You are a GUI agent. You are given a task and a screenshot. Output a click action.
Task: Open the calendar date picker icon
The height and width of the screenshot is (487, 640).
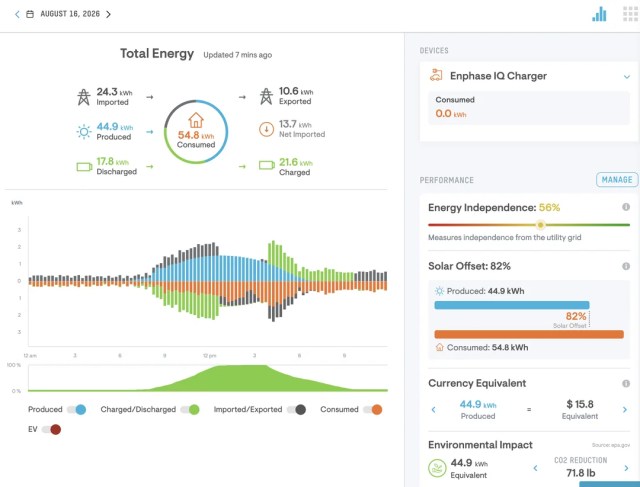click(x=30, y=14)
